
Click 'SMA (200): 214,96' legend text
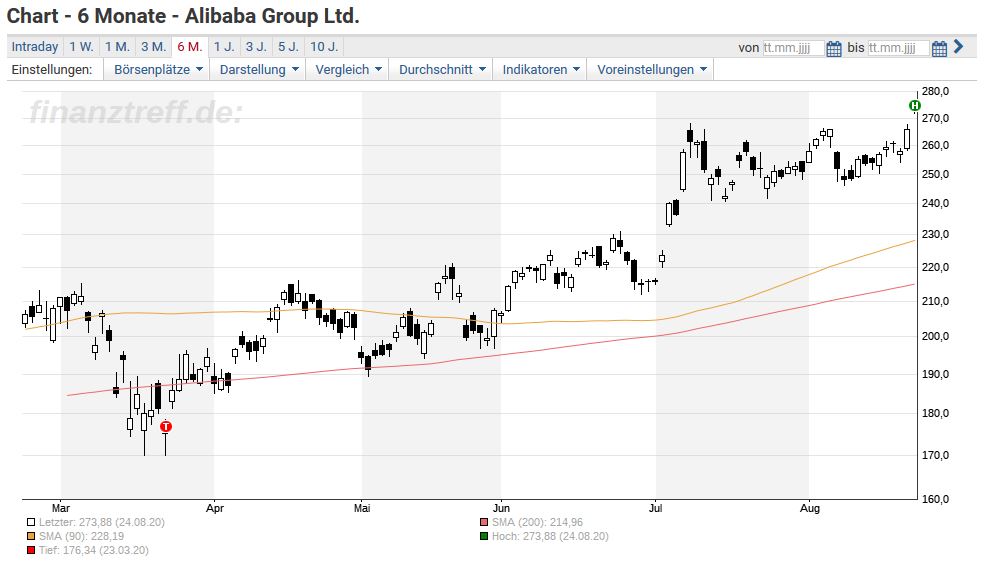click(x=537, y=523)
